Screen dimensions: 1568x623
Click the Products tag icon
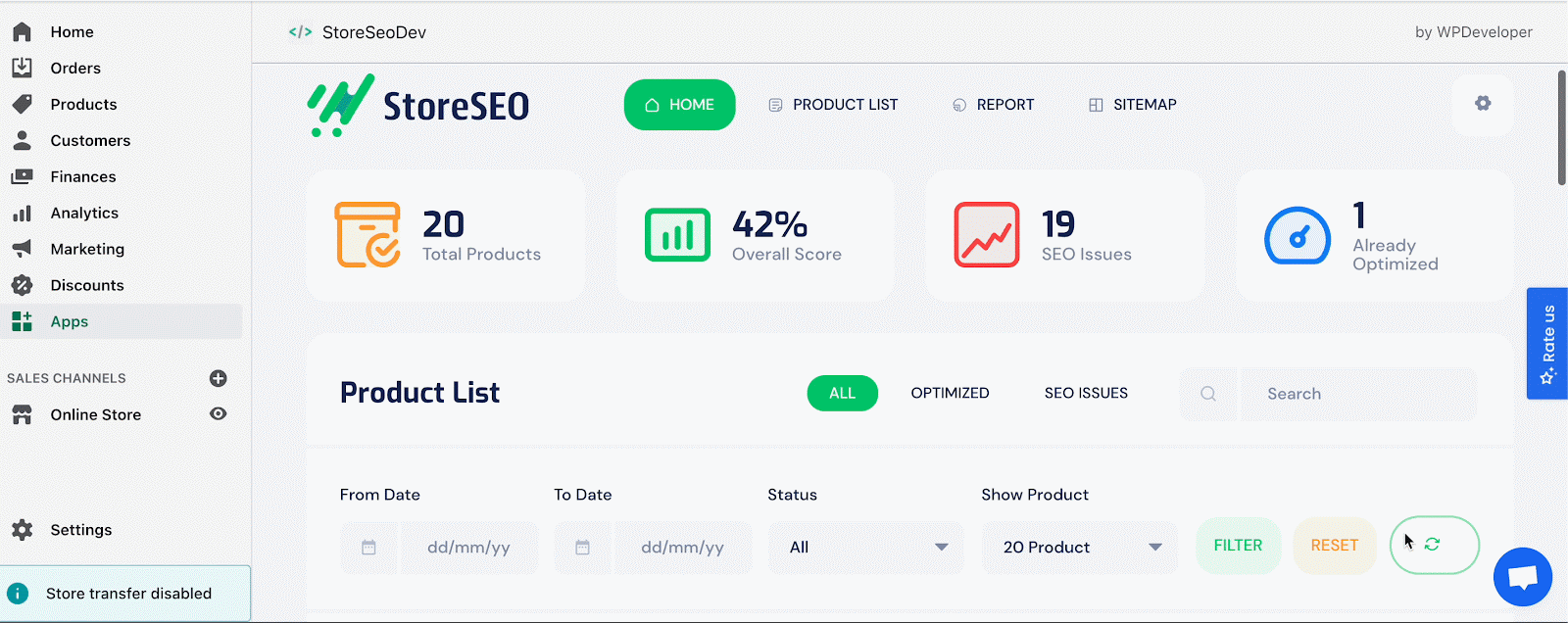pos(22,104)
